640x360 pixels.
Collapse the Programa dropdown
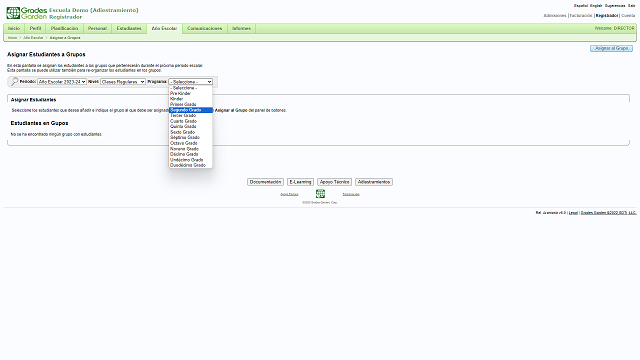tap(191, 82)
